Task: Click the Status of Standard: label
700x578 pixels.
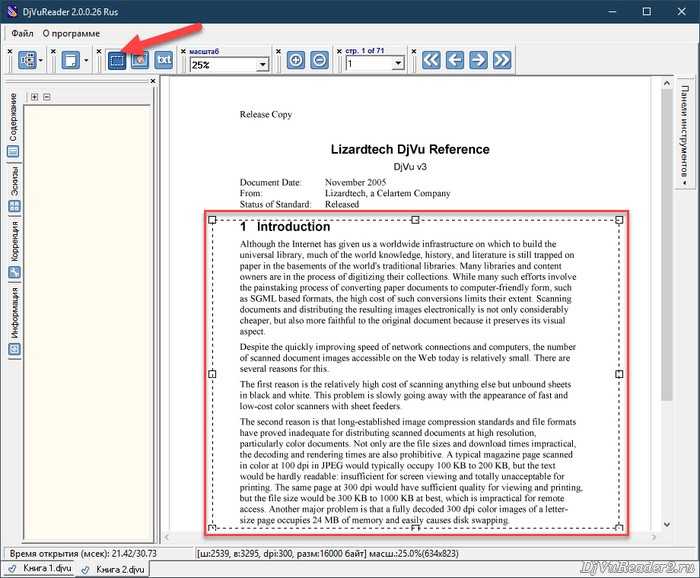Action: point(275,204)
